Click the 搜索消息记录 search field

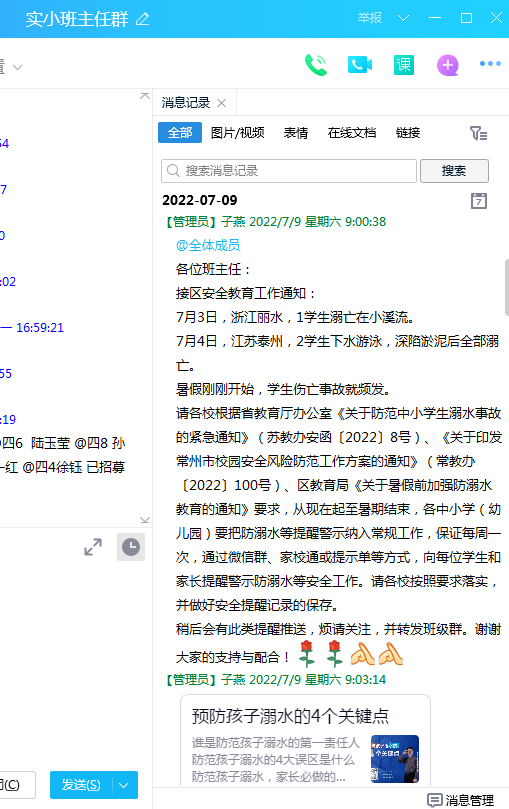(x=289, y=171)
